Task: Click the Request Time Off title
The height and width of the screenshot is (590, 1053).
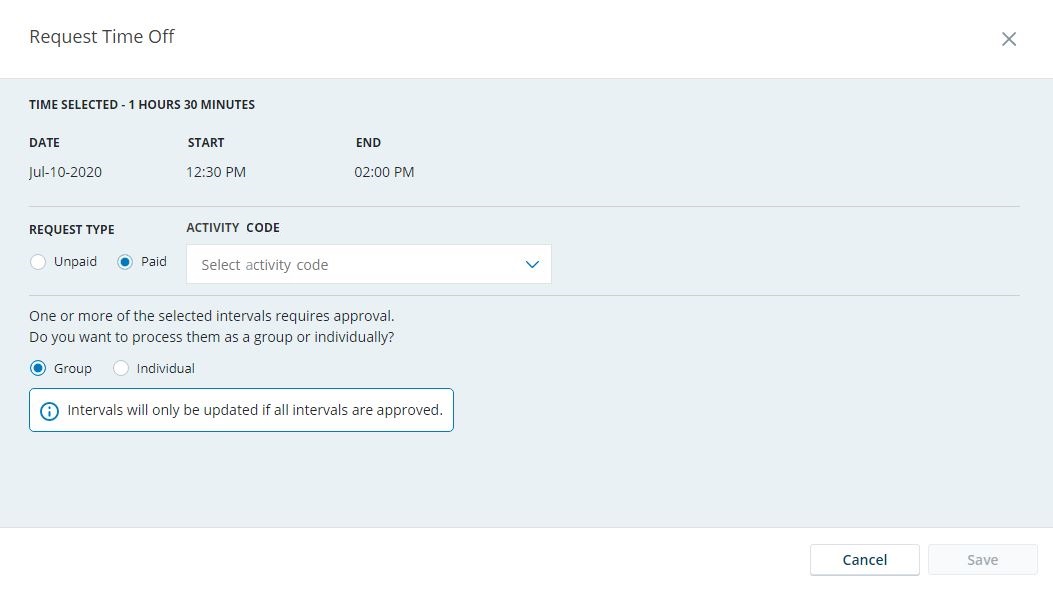Action: pyautogui.click(x=102, y=37)
